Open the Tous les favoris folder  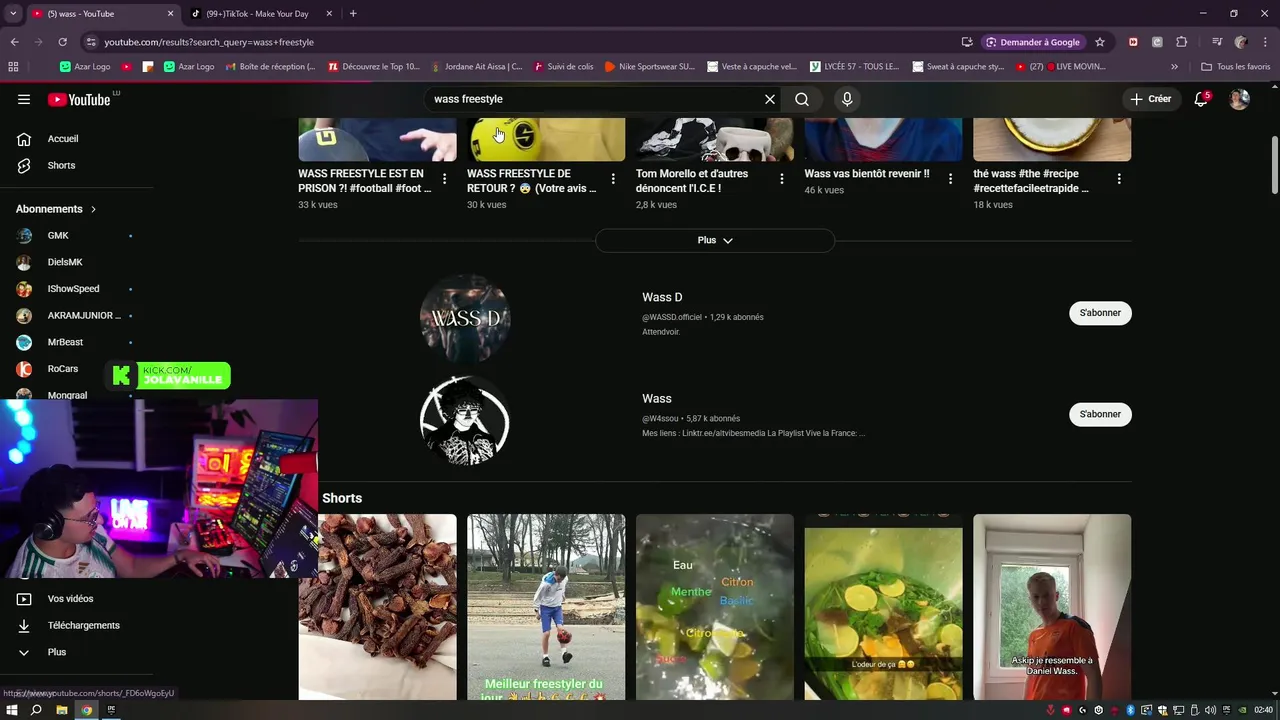1235,67
